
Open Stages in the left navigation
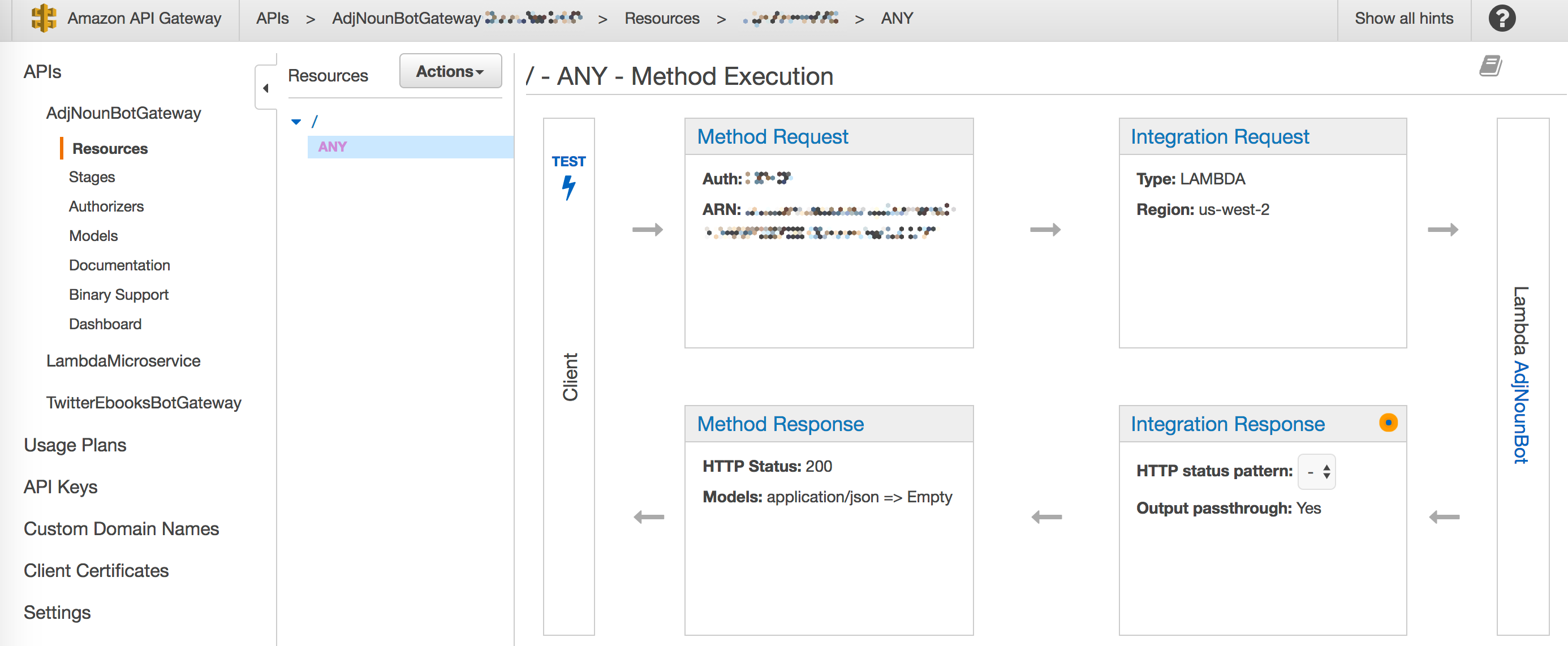coord(91,176)
